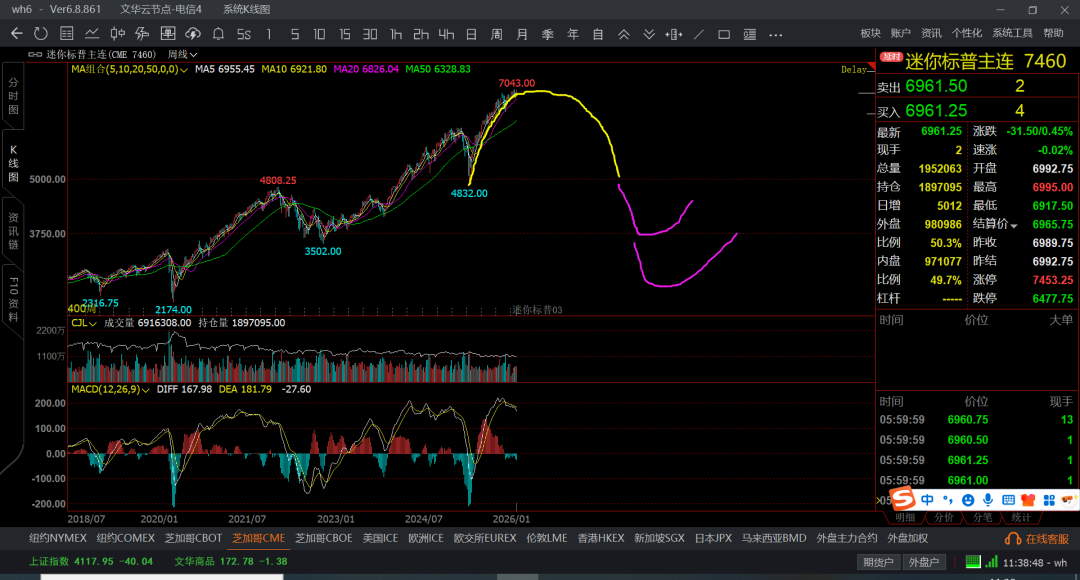The height and width of the screenshot is (580, 1080).
Task: Go back with the left arrow icon
Action: (17, 34)
